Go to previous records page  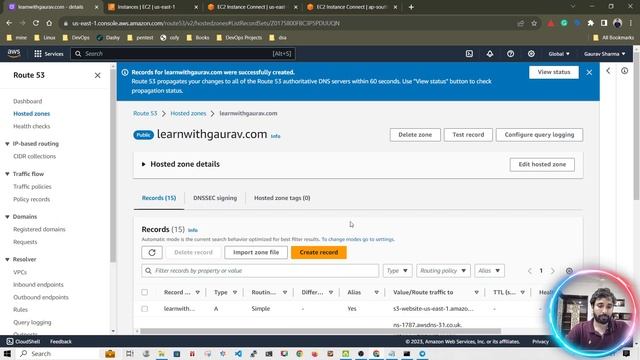pos(530,271)
